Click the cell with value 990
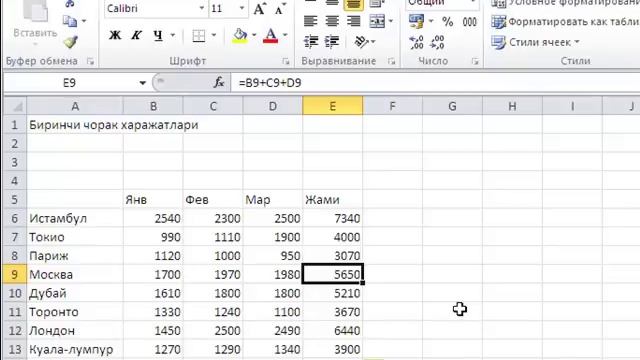Screen dimensions: 640x360 point(153,237)
